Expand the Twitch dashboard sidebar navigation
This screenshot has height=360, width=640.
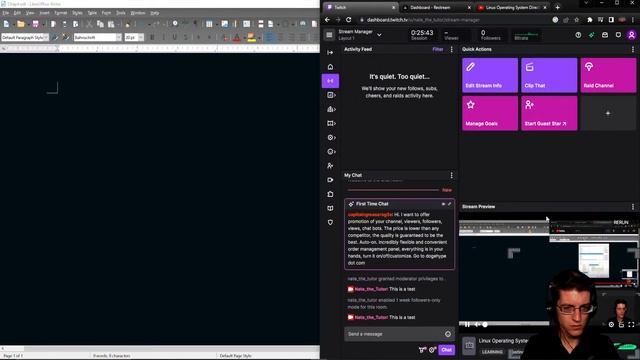click(x=330, y=53)
